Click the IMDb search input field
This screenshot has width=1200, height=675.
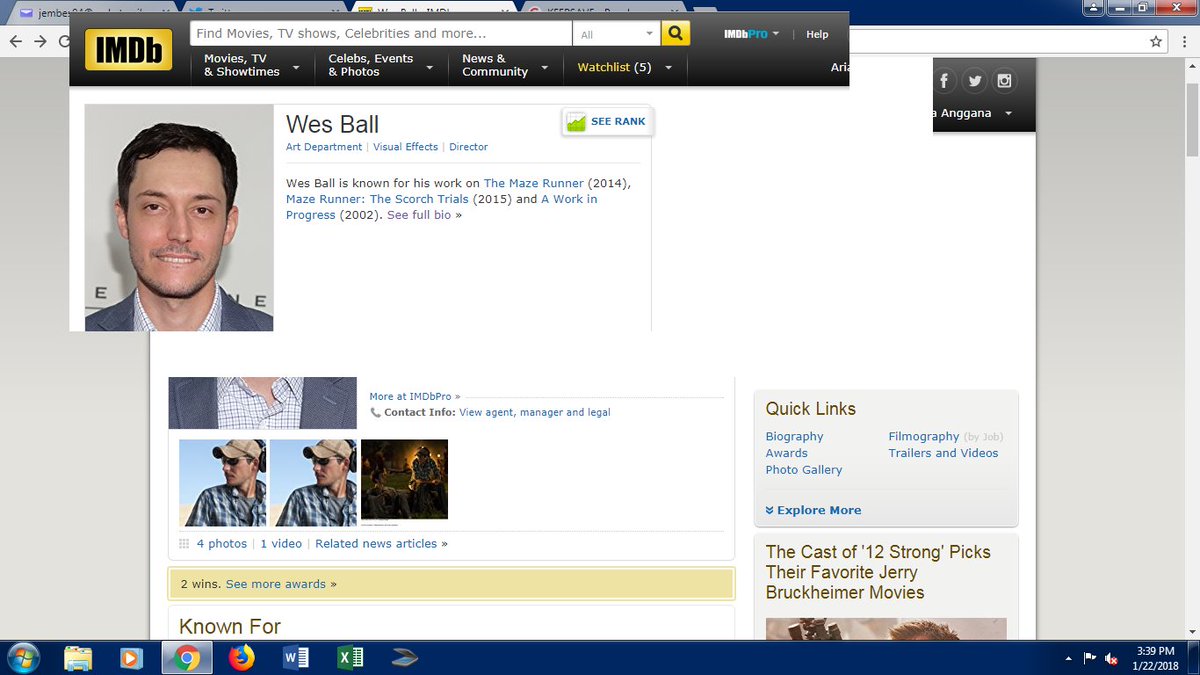pyautogui.click(x=381, y=33)
